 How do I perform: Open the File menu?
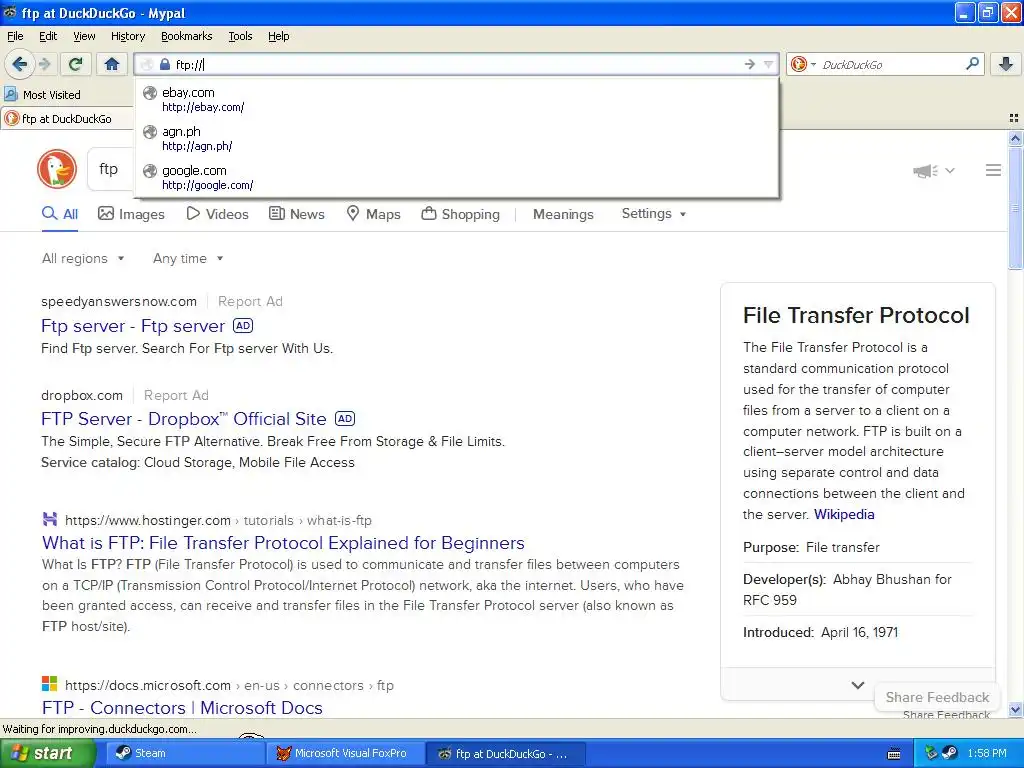pos(15,36)
